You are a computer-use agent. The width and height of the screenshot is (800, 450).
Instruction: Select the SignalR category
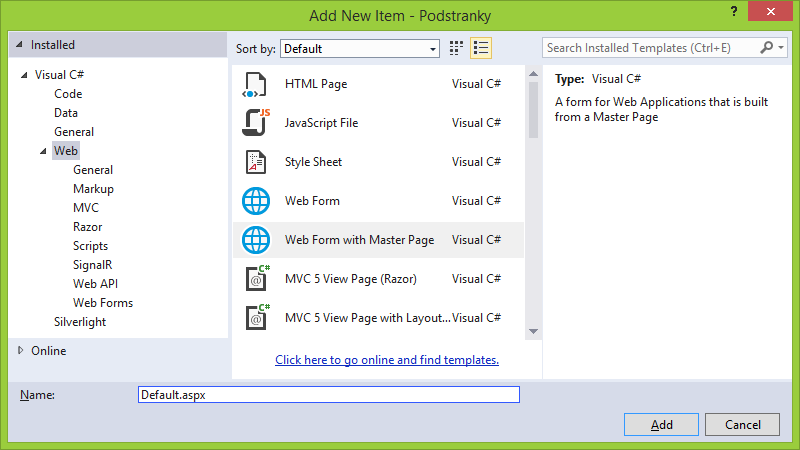(x=92, y=265)
